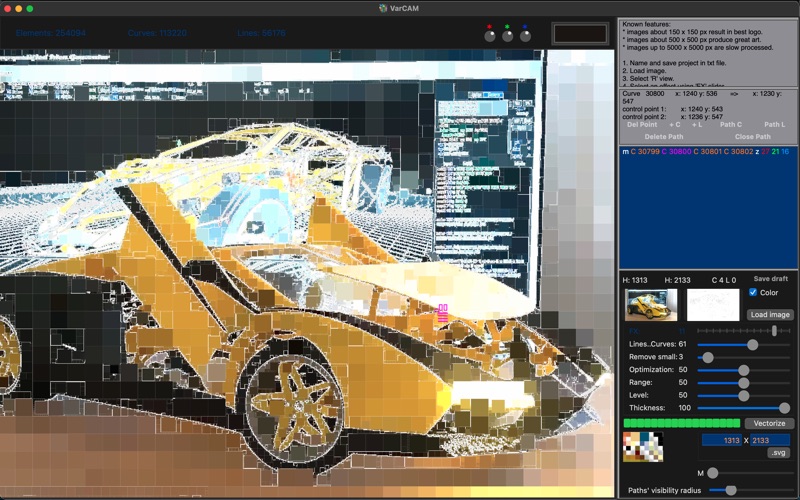Click the dark preview box at top
Viewport: 800px width, 500px height.
(580, 34)
